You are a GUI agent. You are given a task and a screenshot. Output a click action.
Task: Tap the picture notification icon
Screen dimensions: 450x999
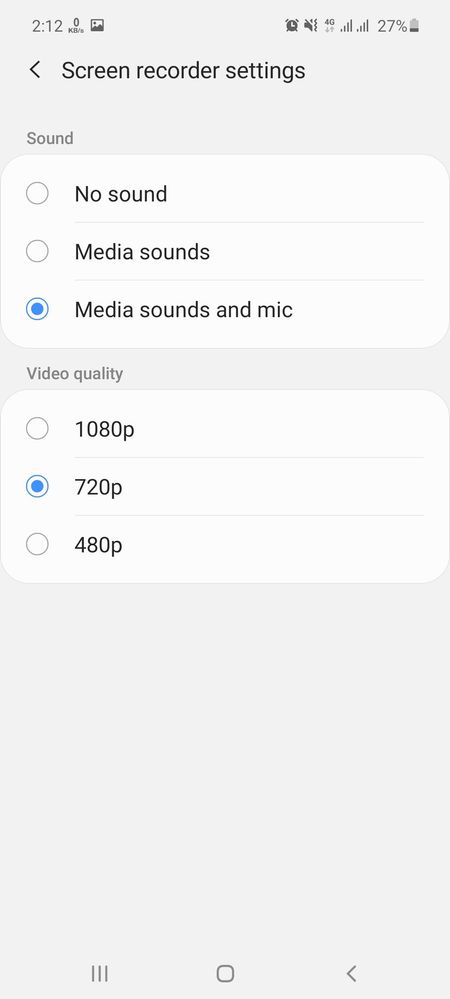pyautogui.click(x=97, y=25)
